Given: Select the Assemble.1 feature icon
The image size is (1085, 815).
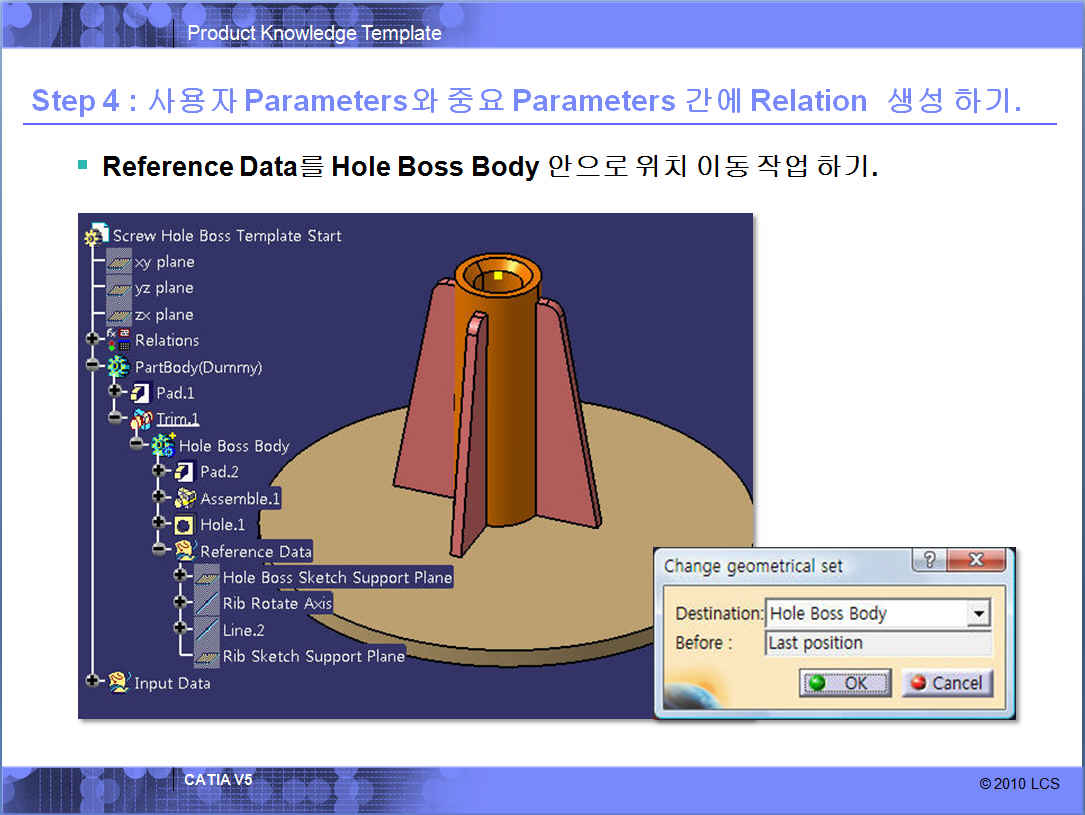Looking at the screenshot, I should pyautogui.click(x=185, y=498).
